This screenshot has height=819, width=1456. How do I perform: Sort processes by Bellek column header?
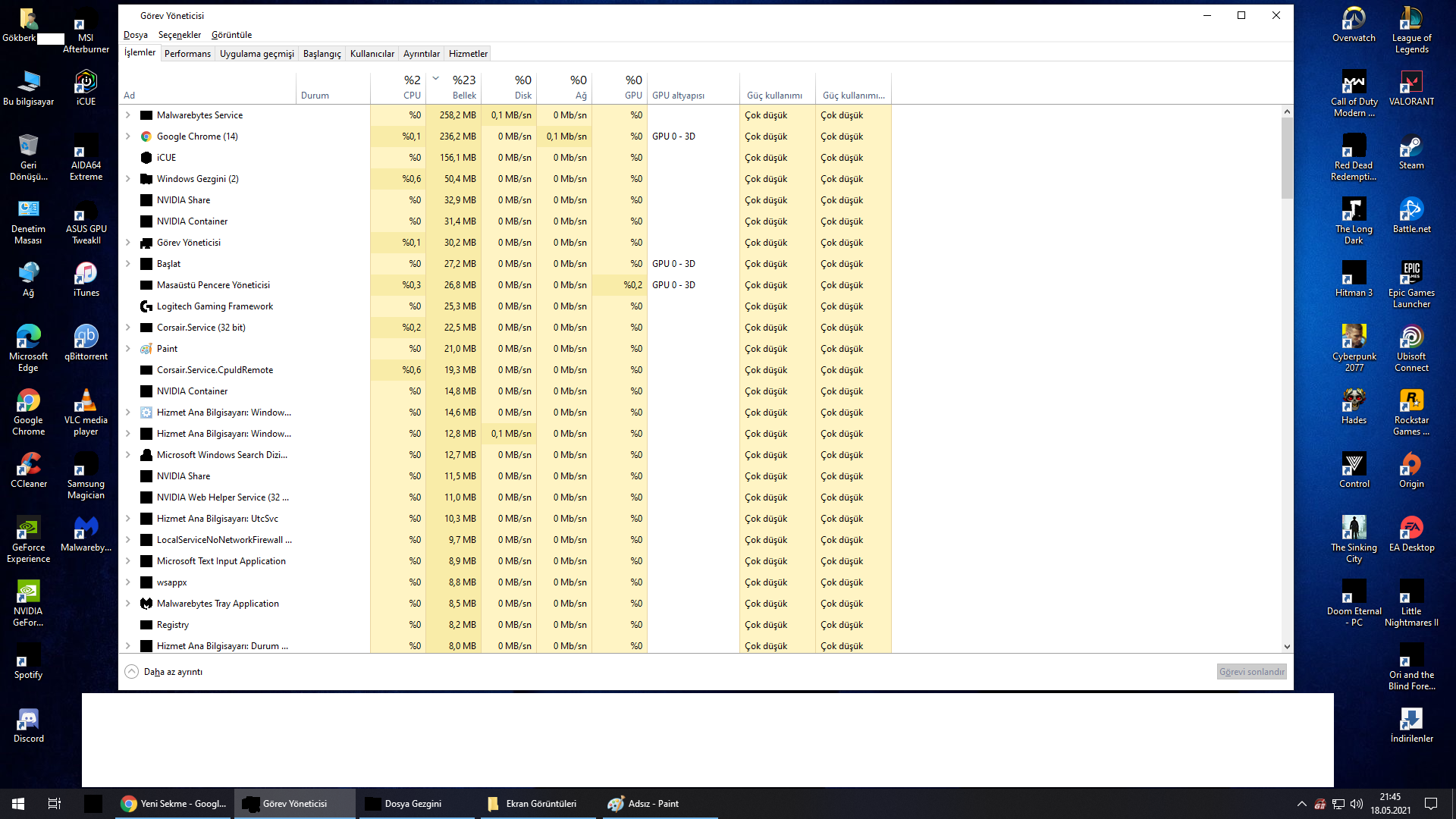[x=453, y=88]
